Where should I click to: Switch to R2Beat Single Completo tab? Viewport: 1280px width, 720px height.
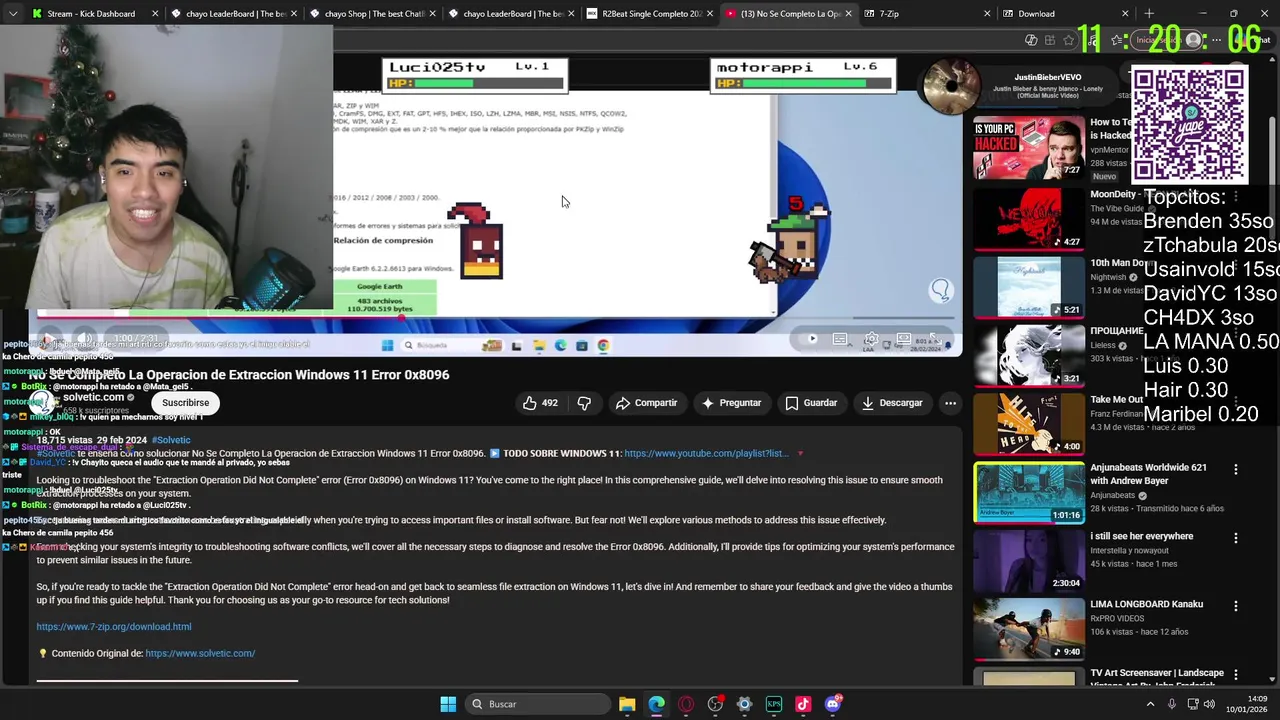point(652,14)
